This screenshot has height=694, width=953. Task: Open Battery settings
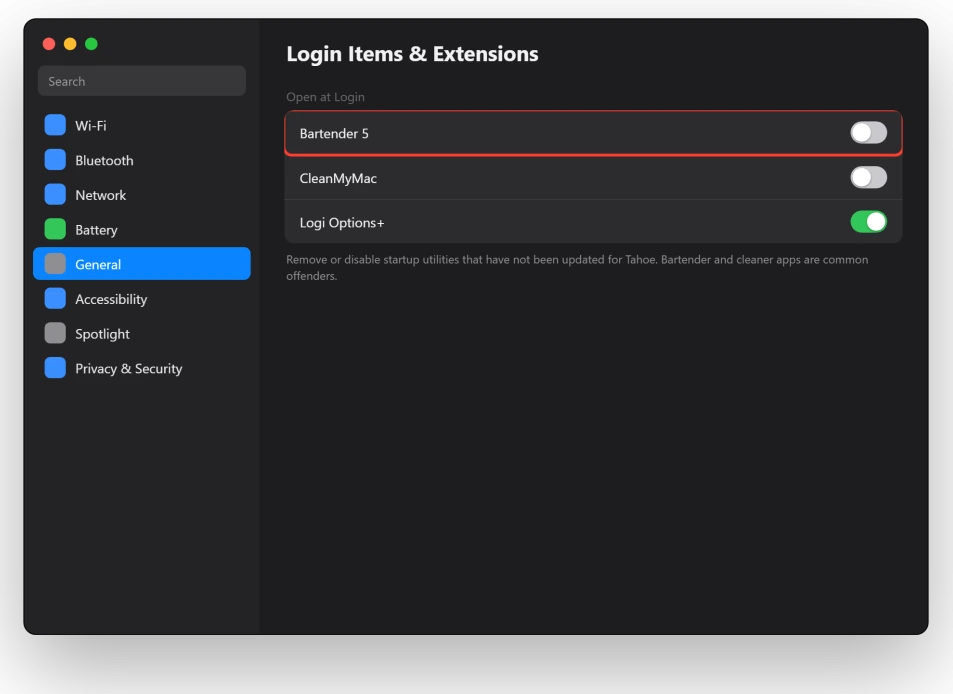(x=142, y=229)
